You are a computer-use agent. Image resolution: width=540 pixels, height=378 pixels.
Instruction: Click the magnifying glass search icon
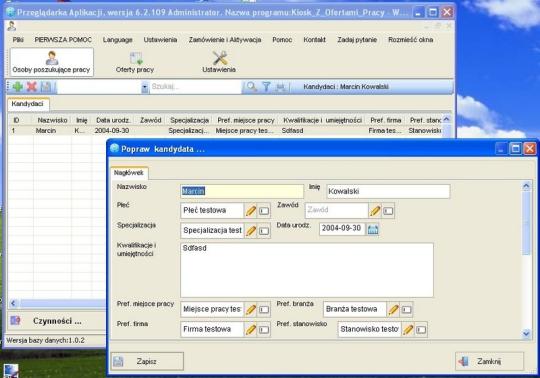click(x=252, y=87)
